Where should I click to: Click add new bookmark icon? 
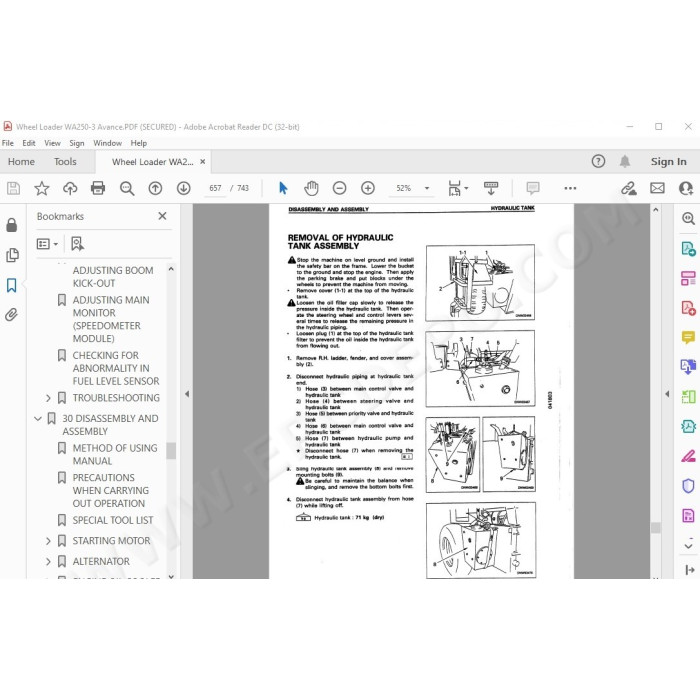tap(77, 244)
